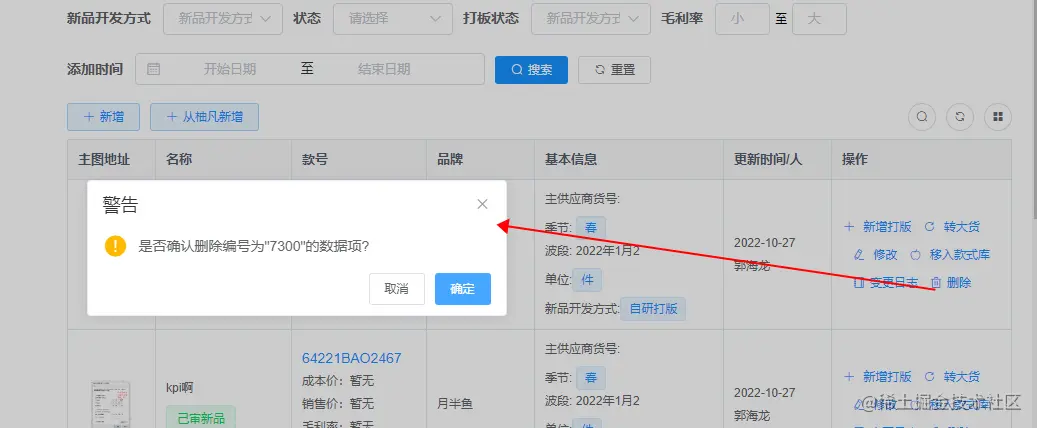
Task: Click the 新增 button
Action: [x=103, y=117]
